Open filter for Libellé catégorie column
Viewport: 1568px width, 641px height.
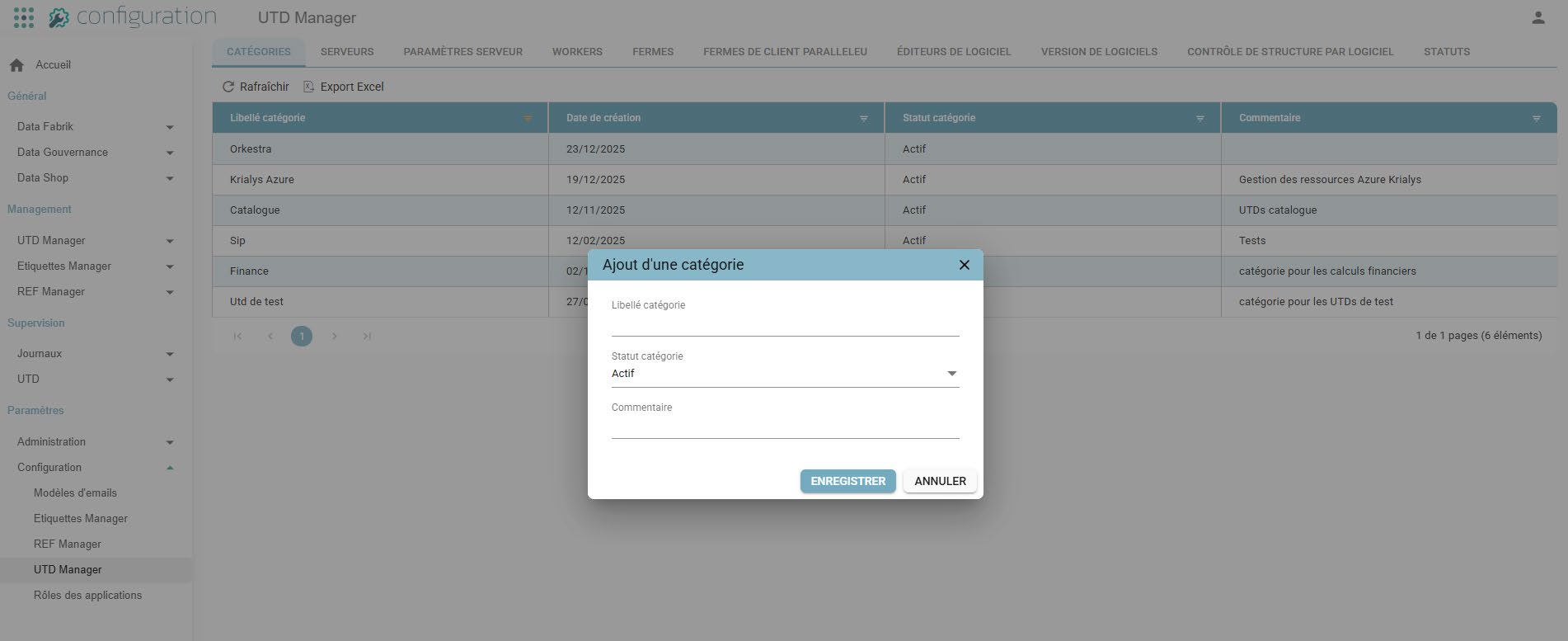click(528, 119)
